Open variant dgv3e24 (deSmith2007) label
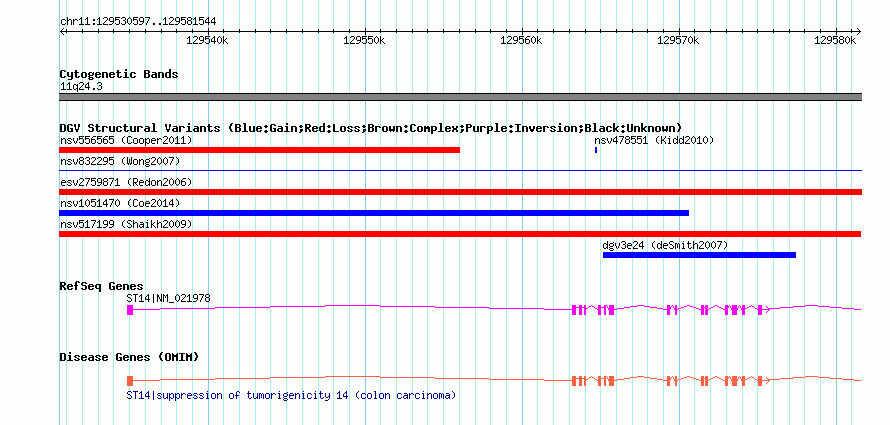 click(665, 245)
